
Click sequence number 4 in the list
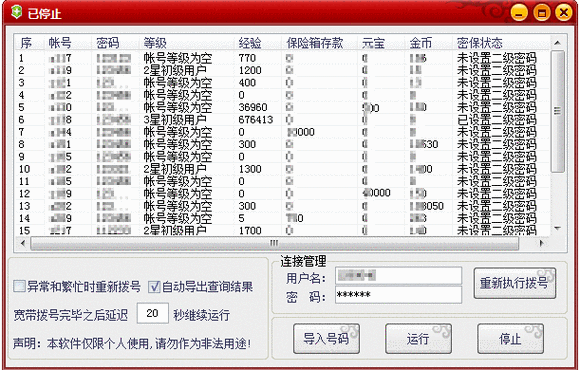[21, 95]
